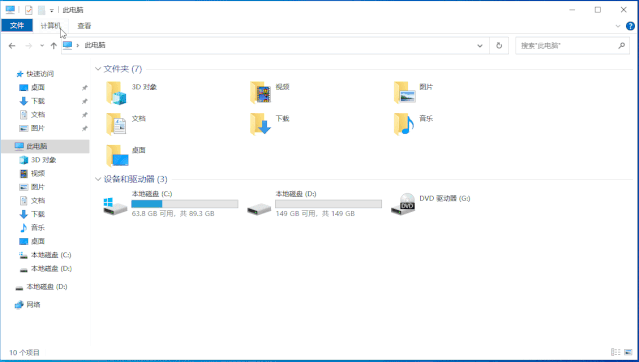Click the pin icon beside 下载

click(84, 101)
